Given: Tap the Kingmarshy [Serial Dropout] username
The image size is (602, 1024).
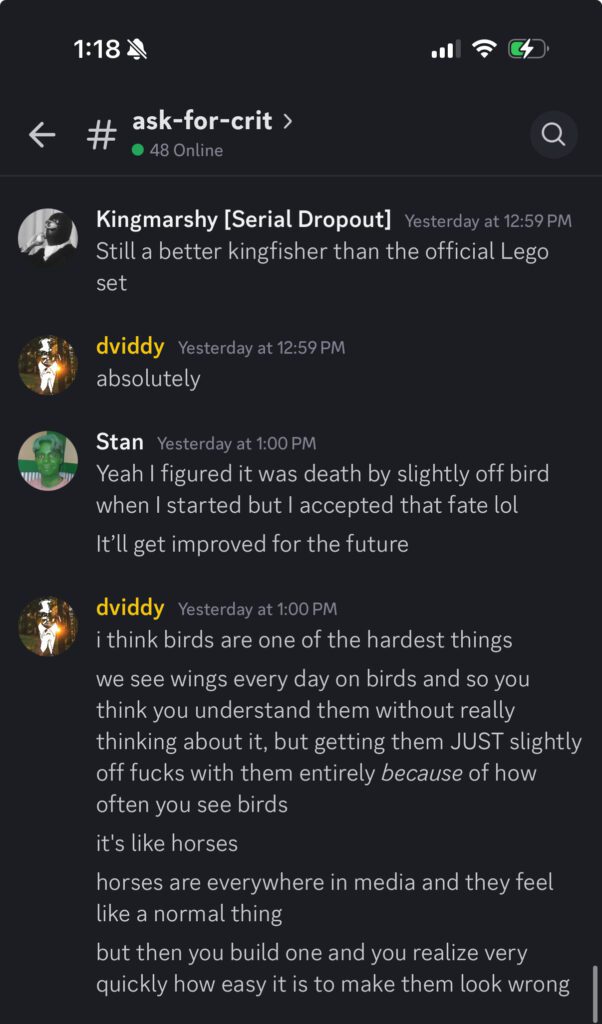Looking at the screenshot, I should [243, 219].
